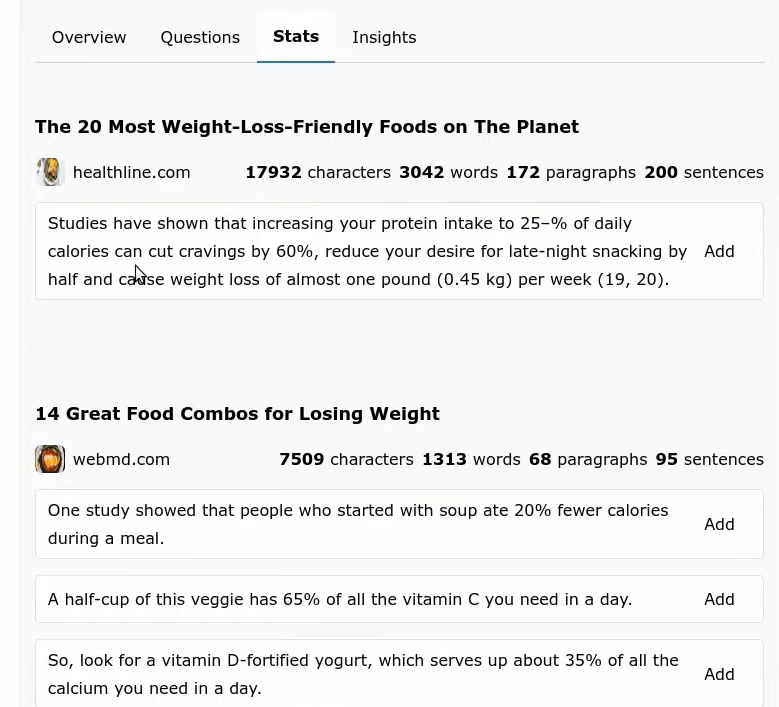779x707 pixels.
Task: Click the webmd.com favicon thumbnail
Action: pyautogui.click(x=50, y=459)
